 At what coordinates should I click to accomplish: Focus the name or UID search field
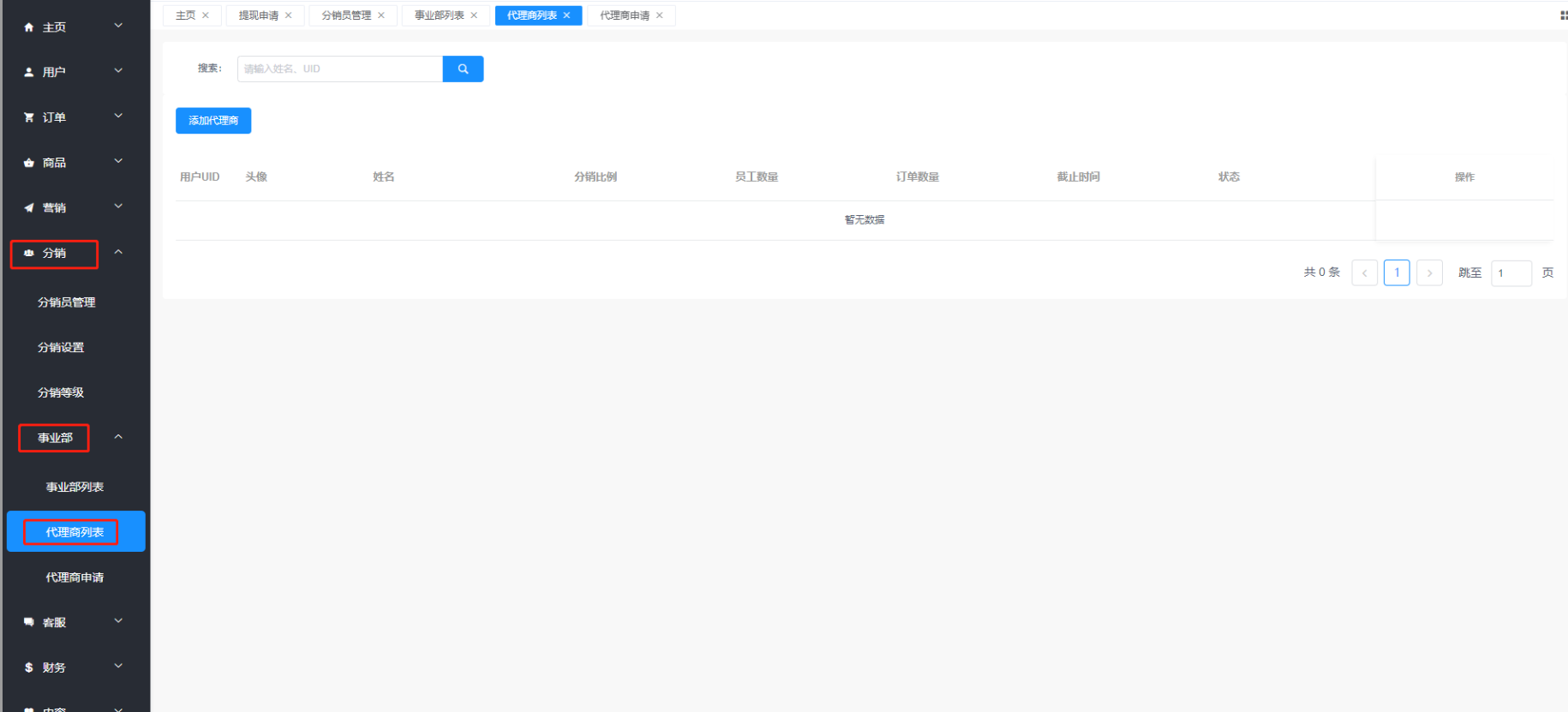pyautogui.click(x=339, y=69)
